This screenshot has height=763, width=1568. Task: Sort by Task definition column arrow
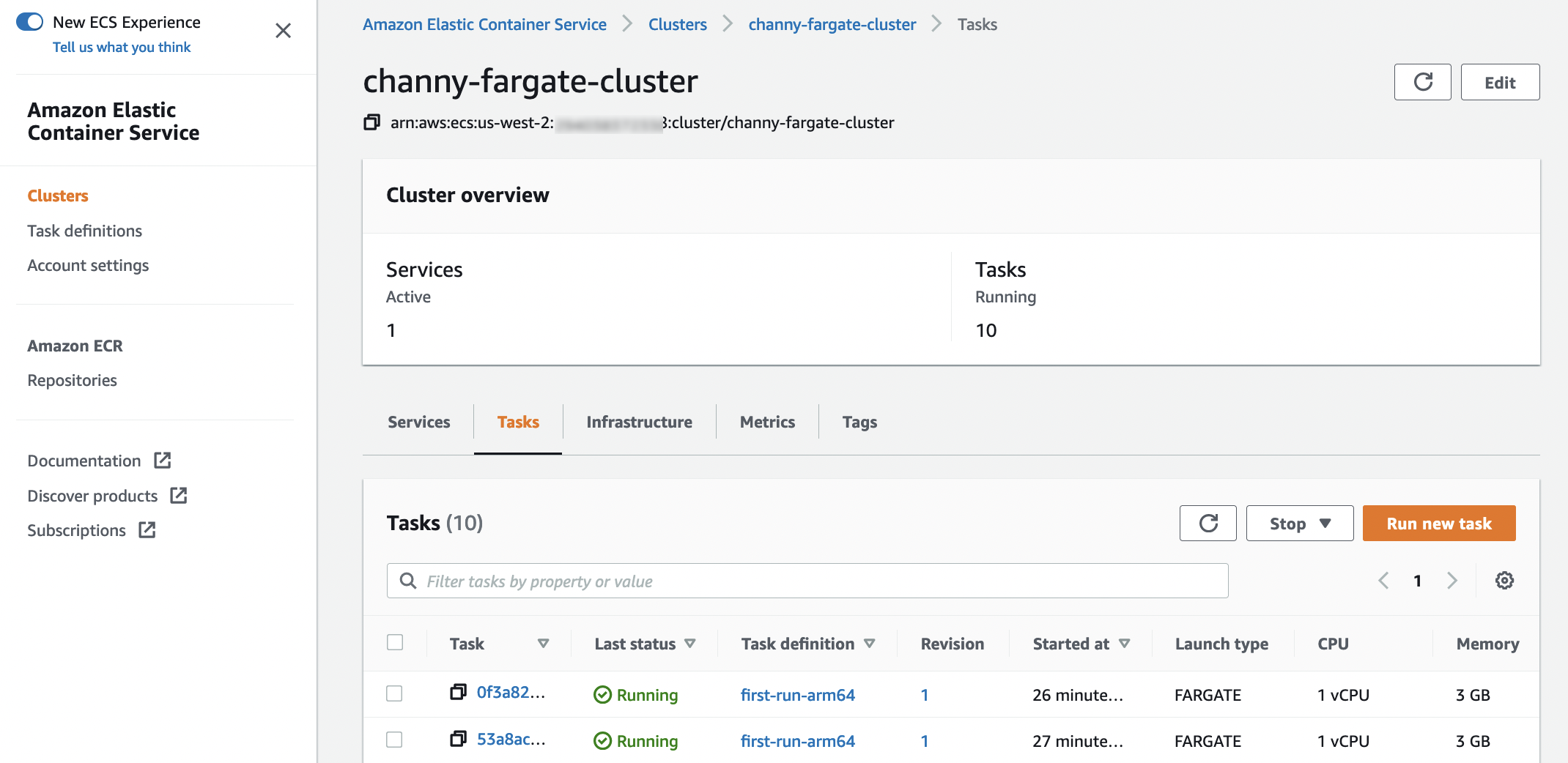[x=869, y=644]
